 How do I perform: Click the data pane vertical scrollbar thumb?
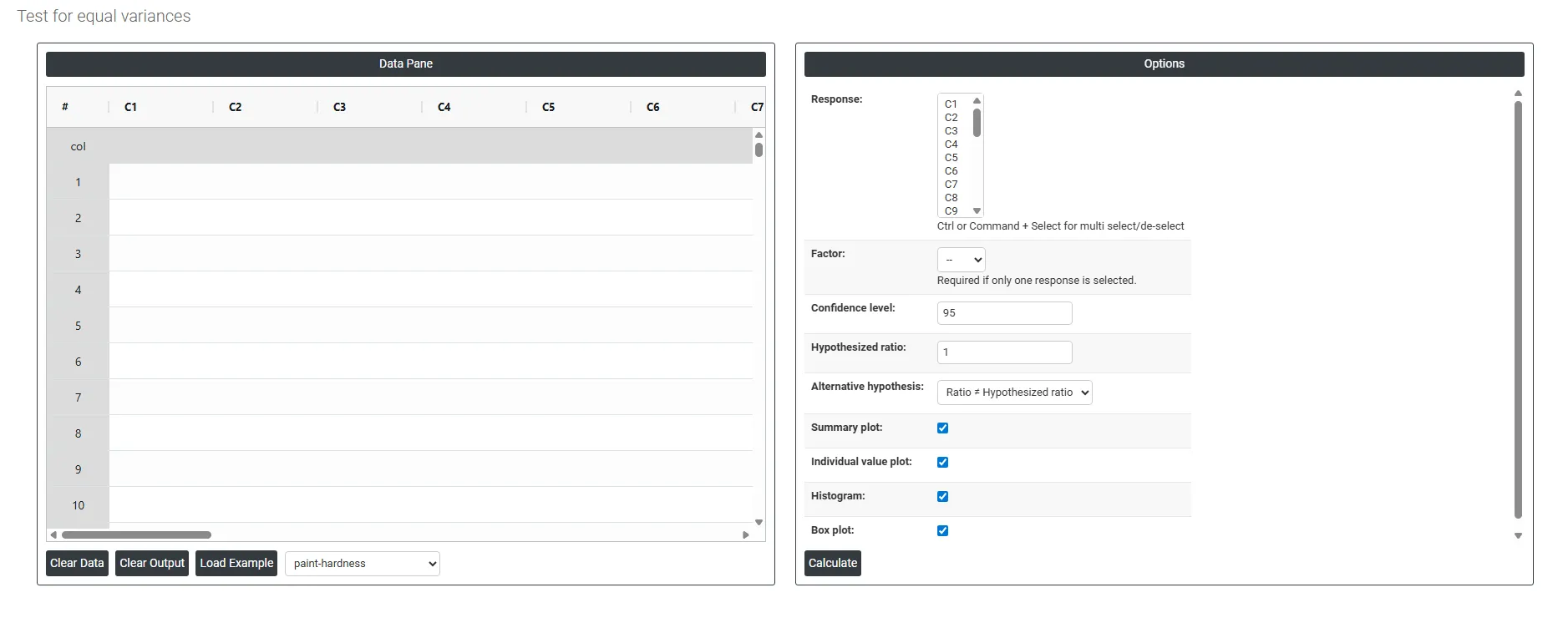(759, 149)
